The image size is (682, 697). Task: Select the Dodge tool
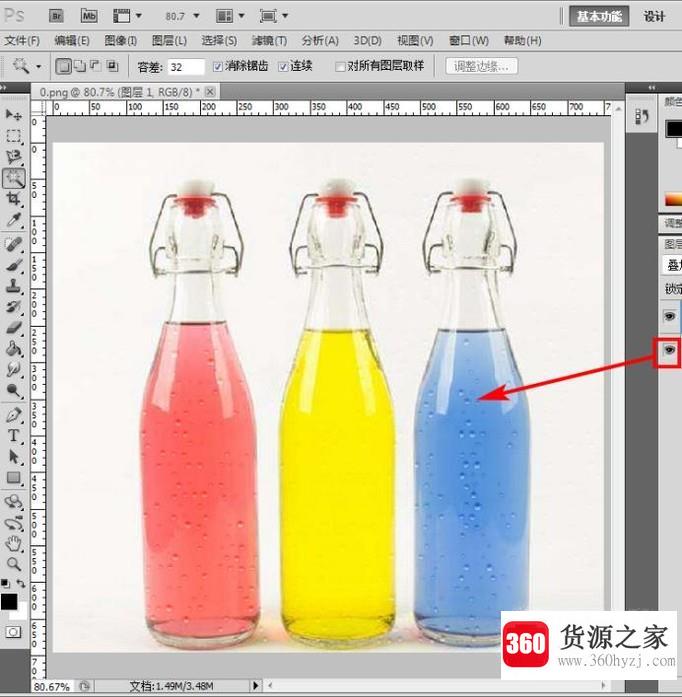(14, 390)
